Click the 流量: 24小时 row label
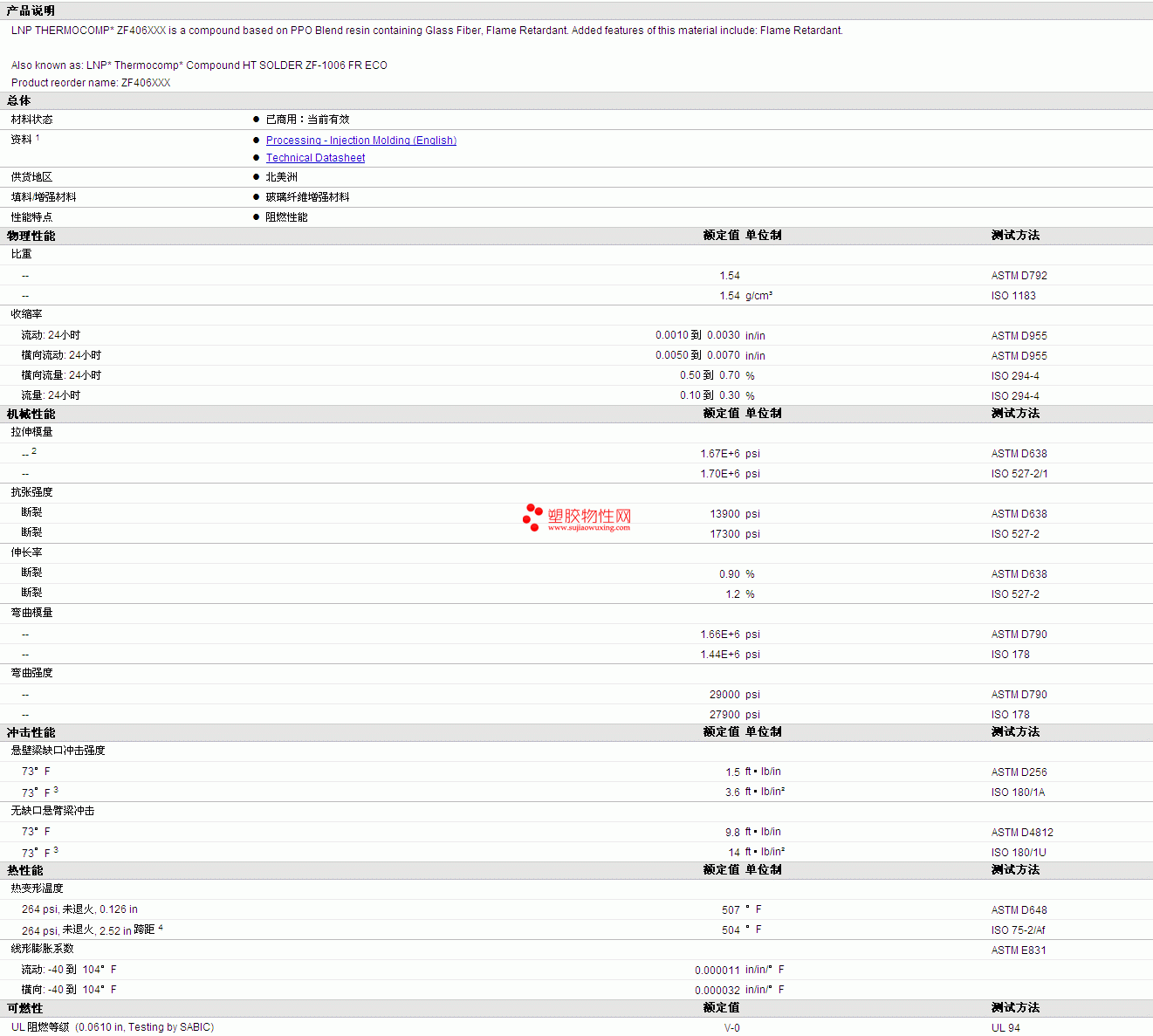This screenshot has height=1036, width=1153. pyautogui.click(x=51, y=395)
